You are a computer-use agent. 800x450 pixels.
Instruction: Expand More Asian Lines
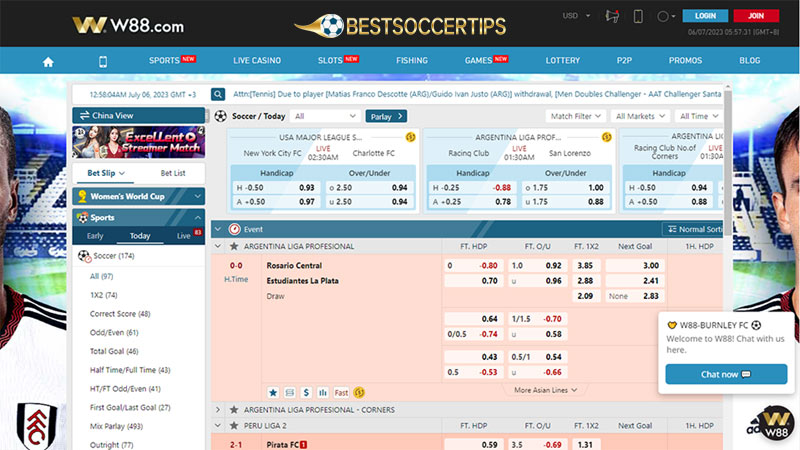point(545,390)
